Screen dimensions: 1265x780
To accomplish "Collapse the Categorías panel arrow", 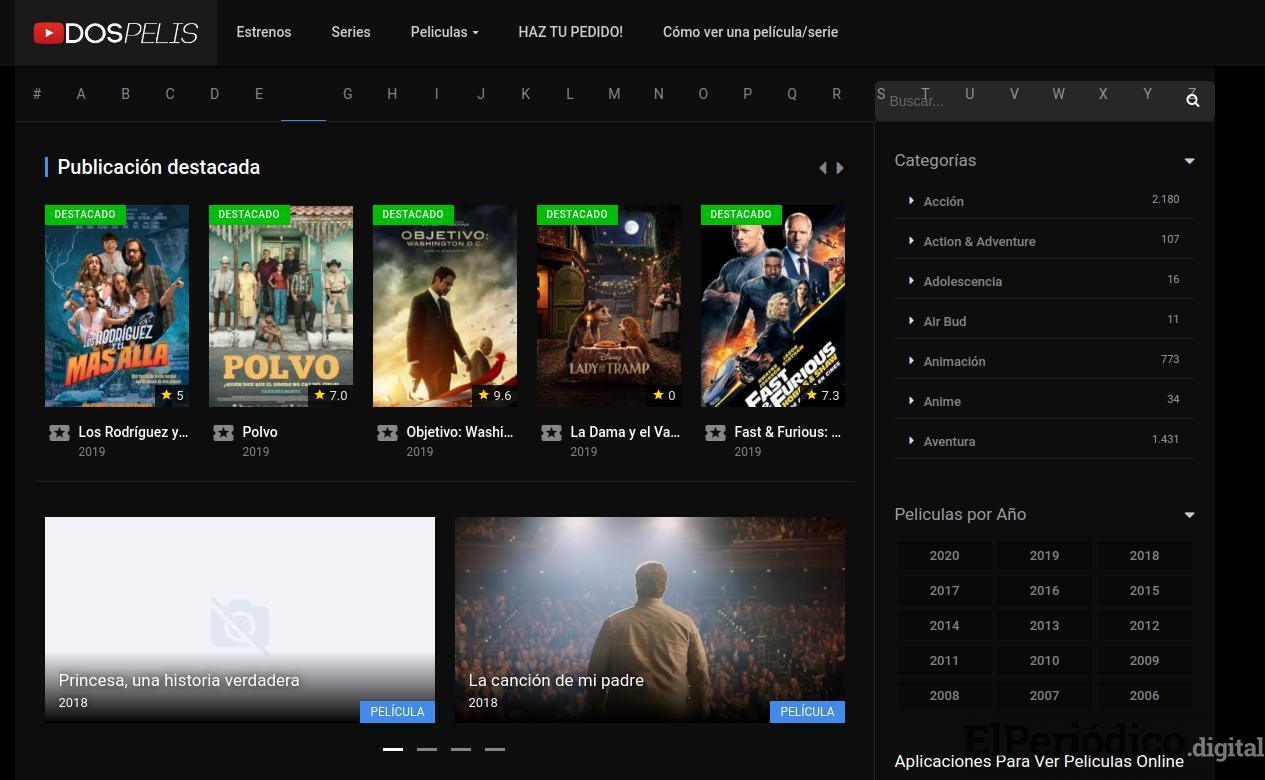I will coord(1189,161).
